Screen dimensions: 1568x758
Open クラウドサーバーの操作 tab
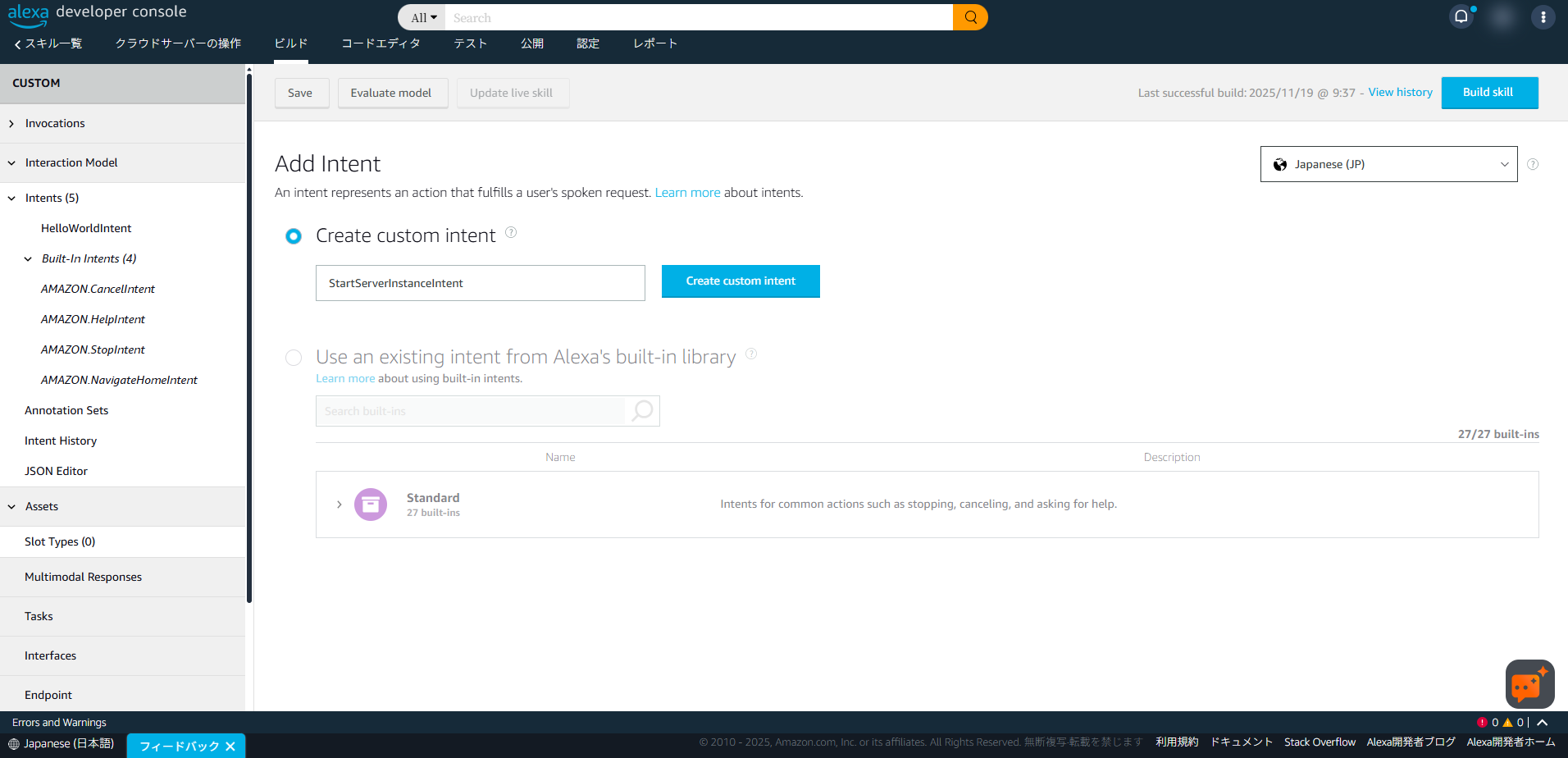point(178,43)
